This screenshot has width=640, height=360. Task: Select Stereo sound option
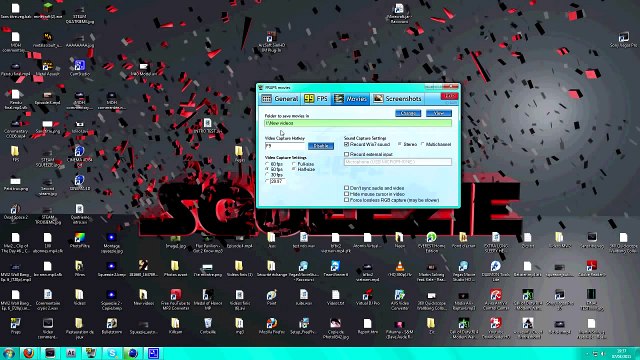[x=400, y=144]
